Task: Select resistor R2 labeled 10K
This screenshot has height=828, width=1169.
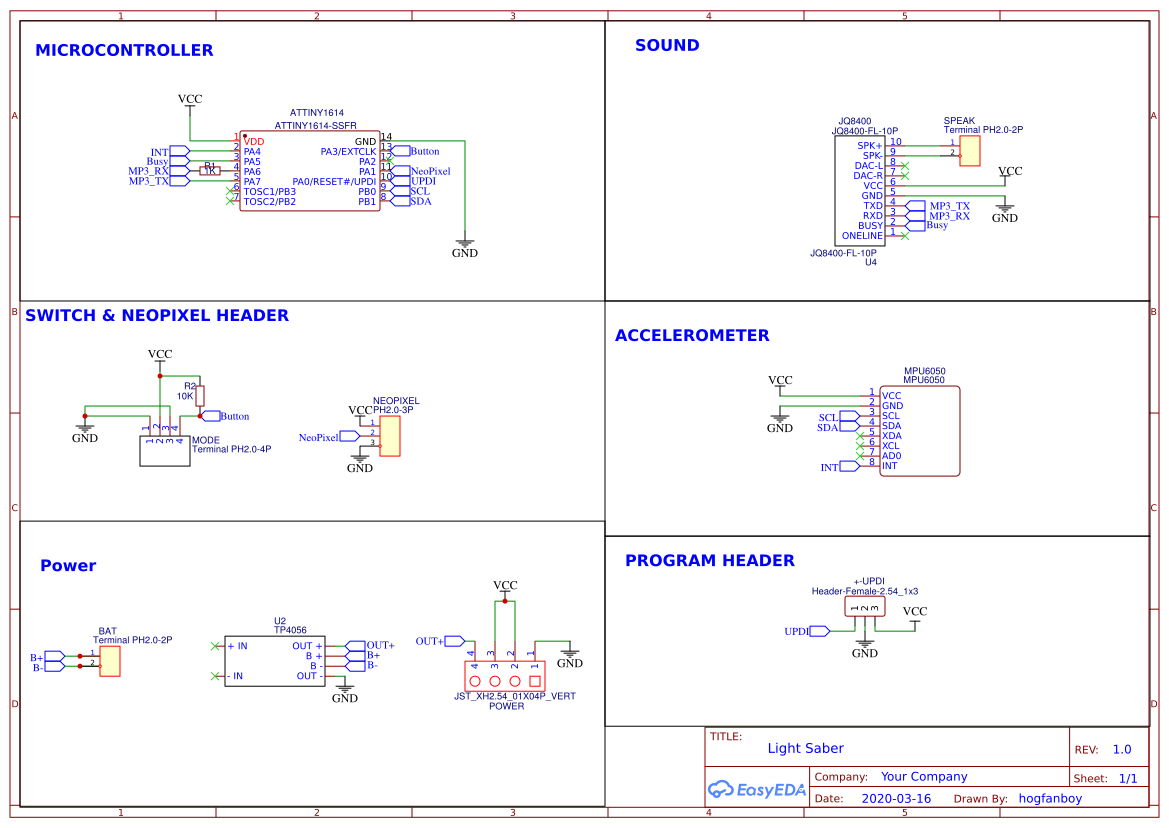Action: [x=199, y=394]
